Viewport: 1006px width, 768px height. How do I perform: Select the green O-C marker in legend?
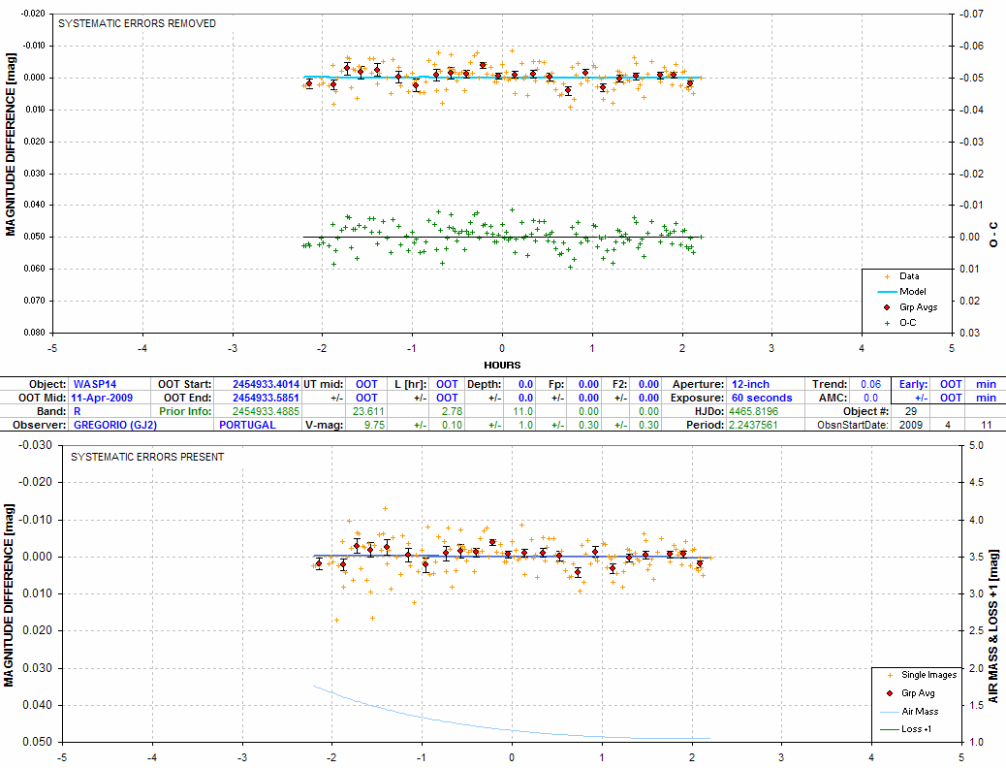pyautogui.click(x=887, y=322)
